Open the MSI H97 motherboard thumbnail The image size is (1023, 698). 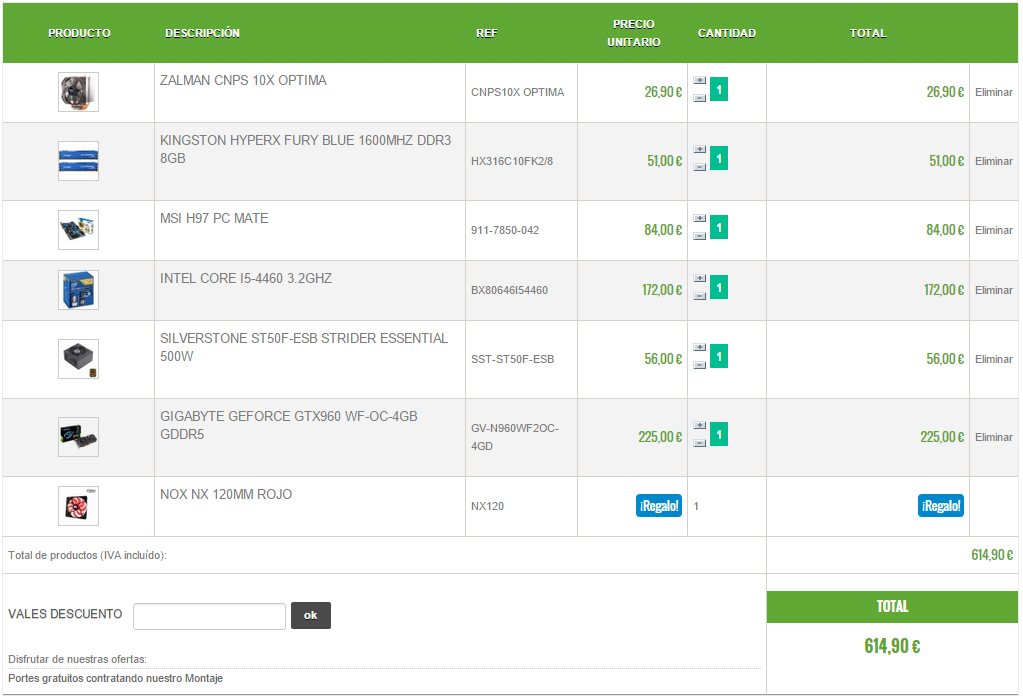pos(78,230)
